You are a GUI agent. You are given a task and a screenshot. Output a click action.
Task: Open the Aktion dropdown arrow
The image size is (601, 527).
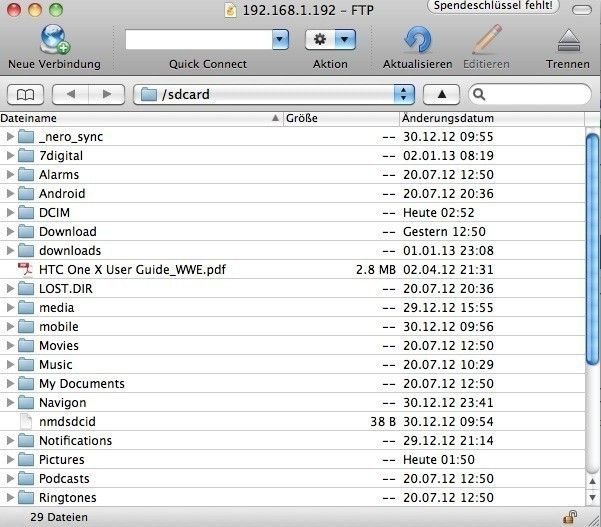[x=345, y=39]
